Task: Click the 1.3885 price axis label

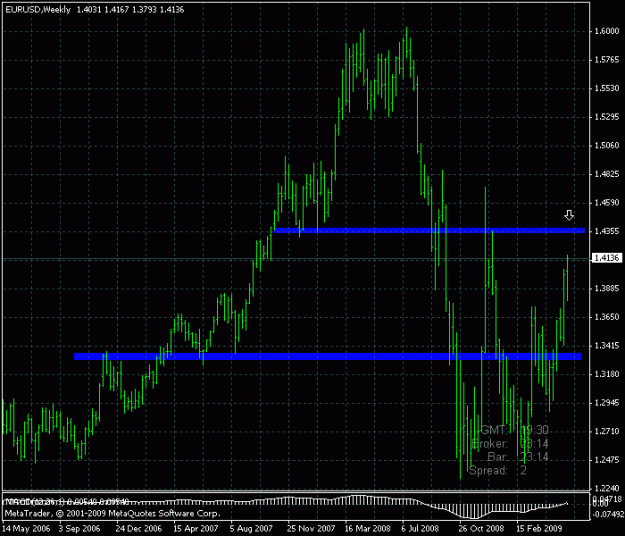Action: (x=607, y=289)
